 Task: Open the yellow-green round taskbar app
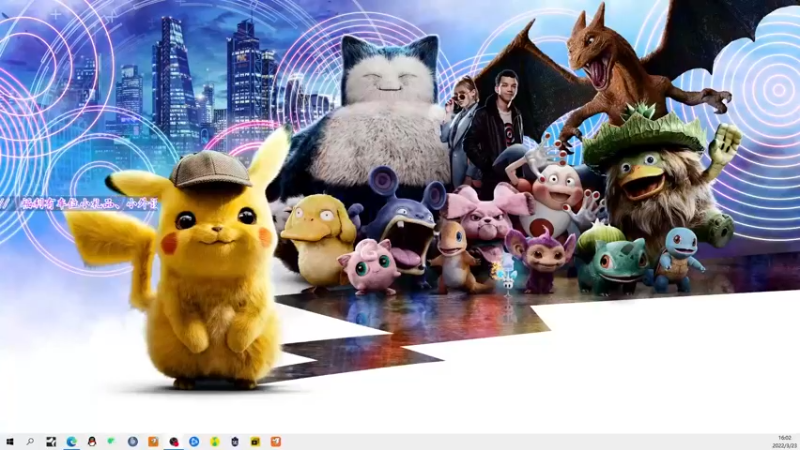(x=215, y=442)
